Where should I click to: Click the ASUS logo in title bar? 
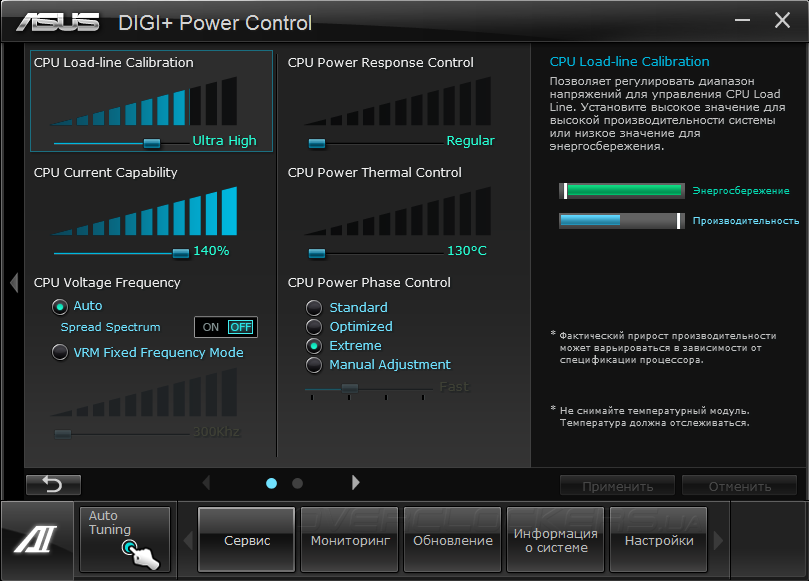58,22
